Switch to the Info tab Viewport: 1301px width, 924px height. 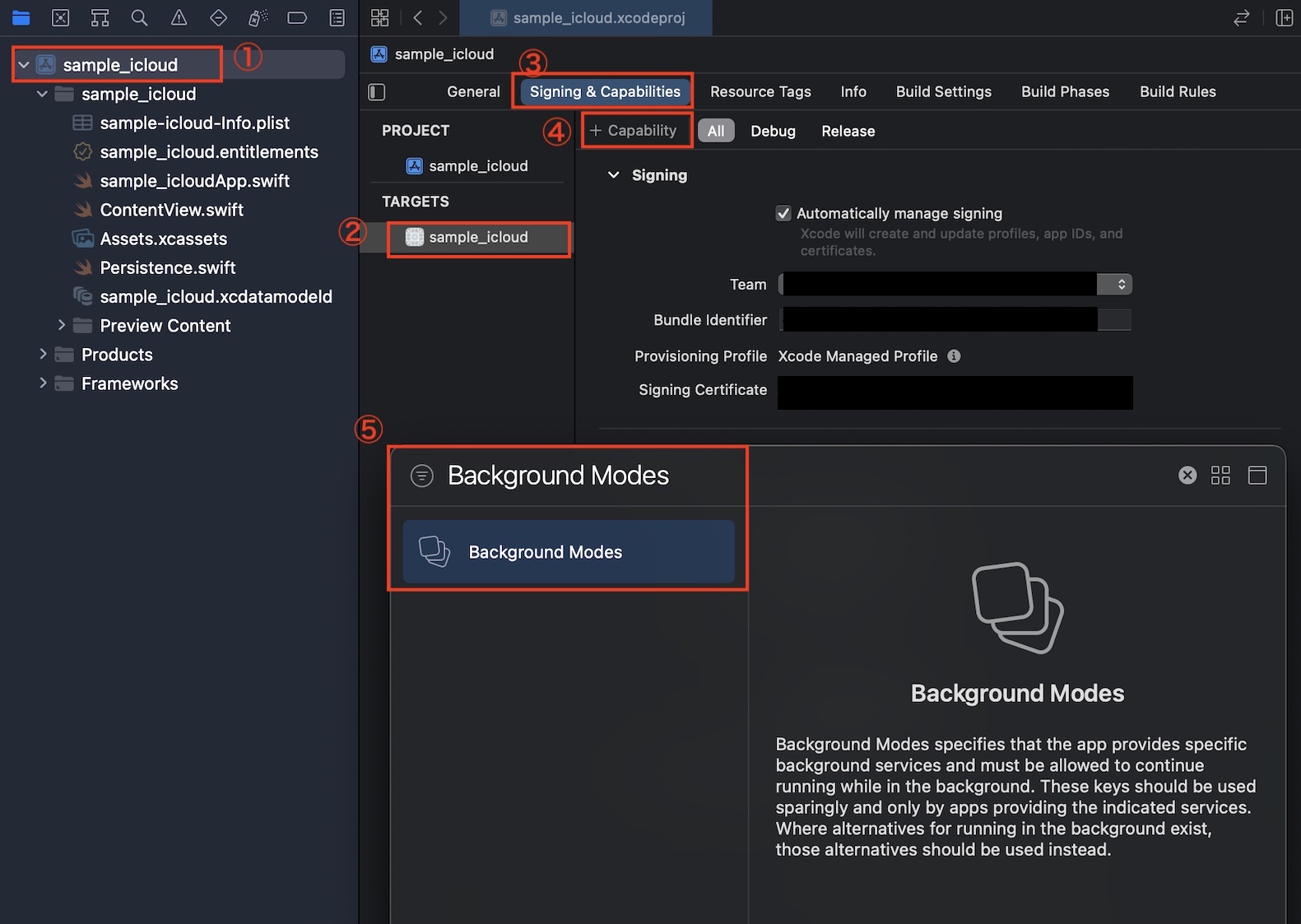point(853,91)
